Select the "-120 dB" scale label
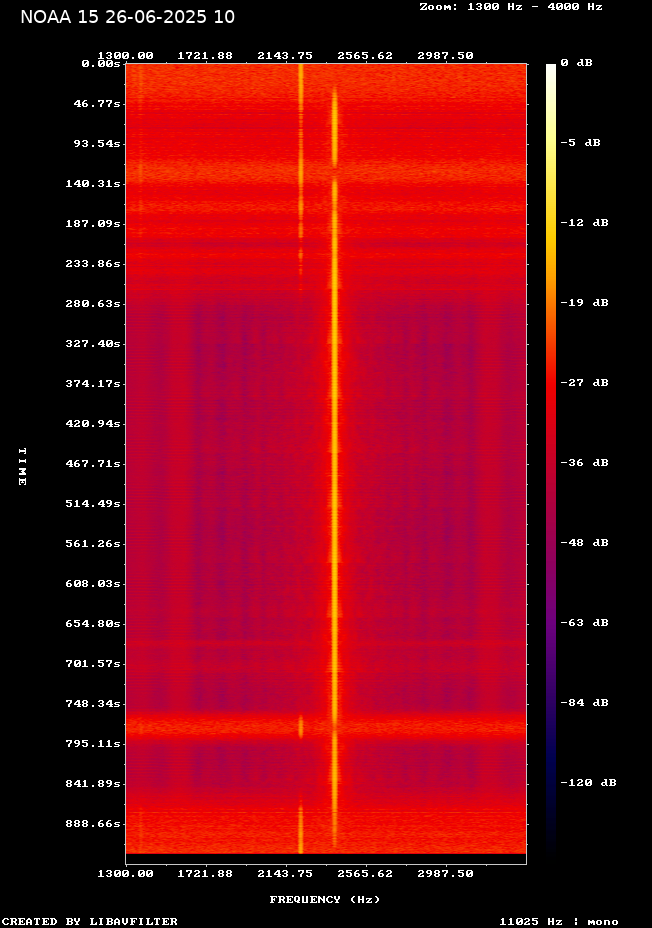 pos(589,782)
